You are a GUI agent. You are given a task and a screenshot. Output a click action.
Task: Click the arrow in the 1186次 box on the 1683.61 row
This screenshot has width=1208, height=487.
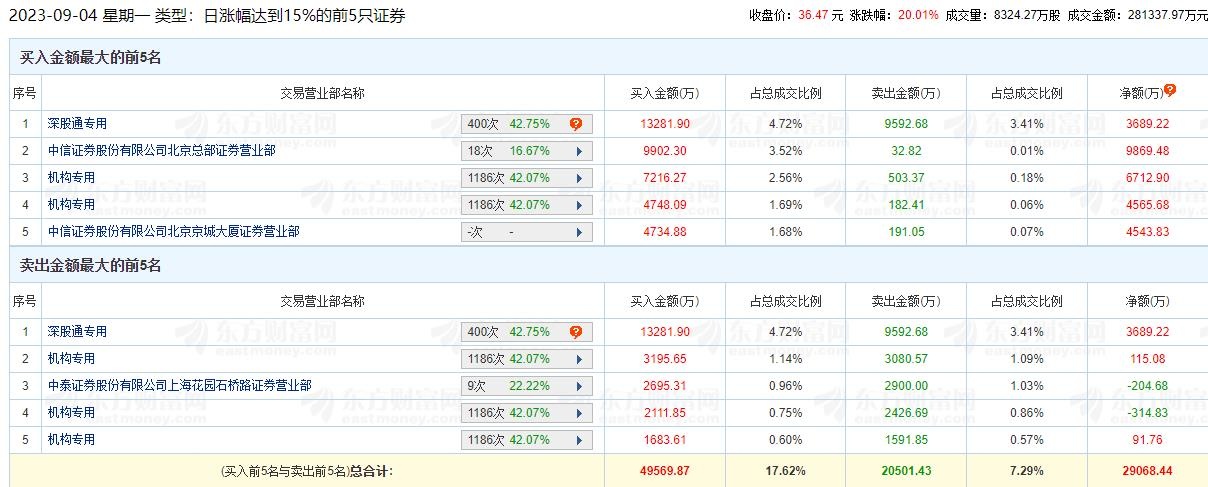tap(579, 440)
